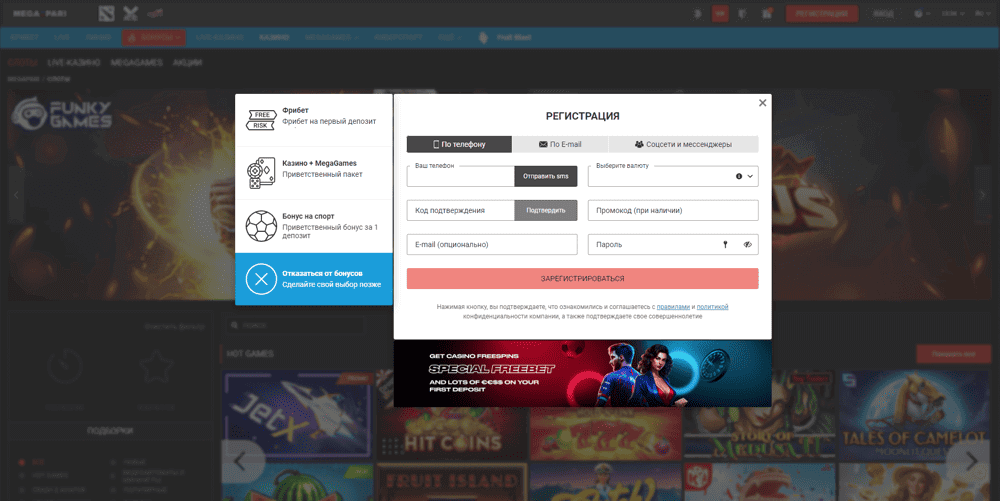
Task: Click the Dota 2 icon in header
Action: click(x=107, y=13)
